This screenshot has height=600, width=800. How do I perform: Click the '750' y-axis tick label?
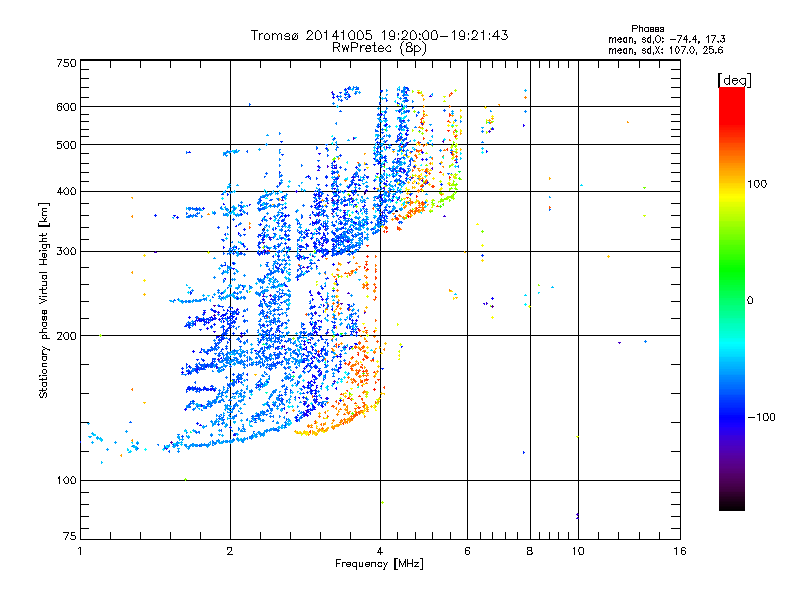(x=66, y=63)
